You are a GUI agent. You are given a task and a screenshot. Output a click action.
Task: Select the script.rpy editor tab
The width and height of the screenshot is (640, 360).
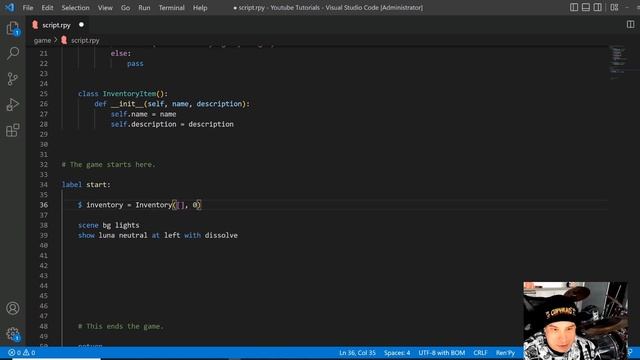[x=58, y=25]
